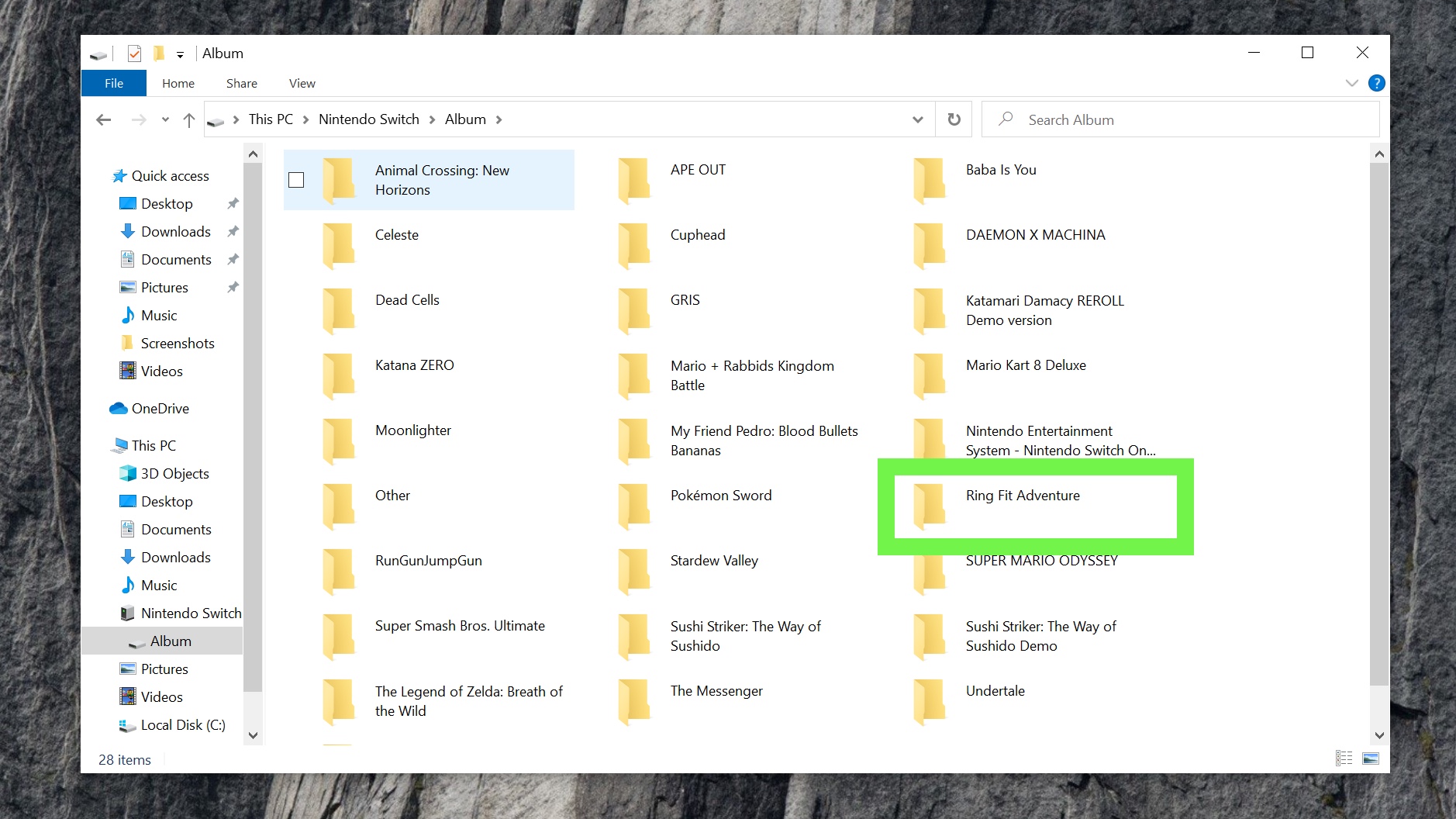Click Album in the address breadcrumb

tap(465, 119)
